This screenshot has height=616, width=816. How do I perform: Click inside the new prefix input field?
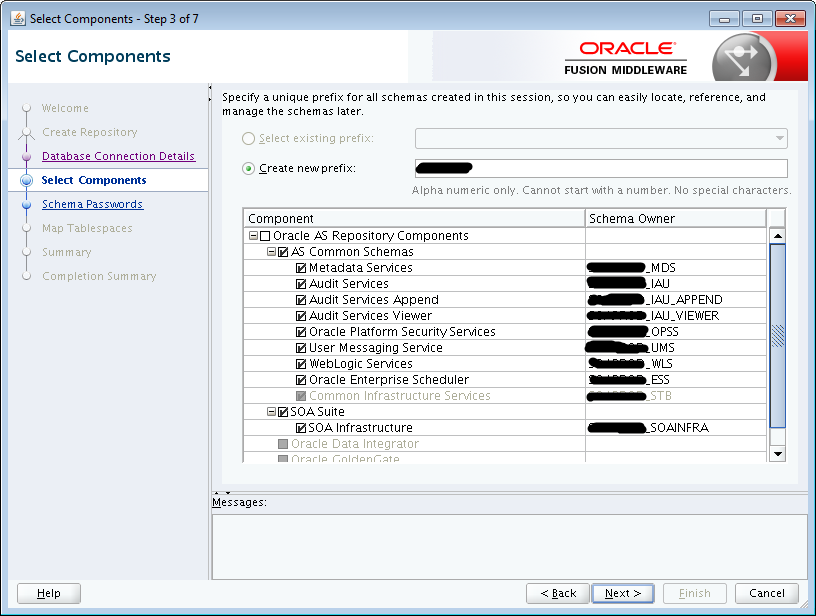point(595,167)
